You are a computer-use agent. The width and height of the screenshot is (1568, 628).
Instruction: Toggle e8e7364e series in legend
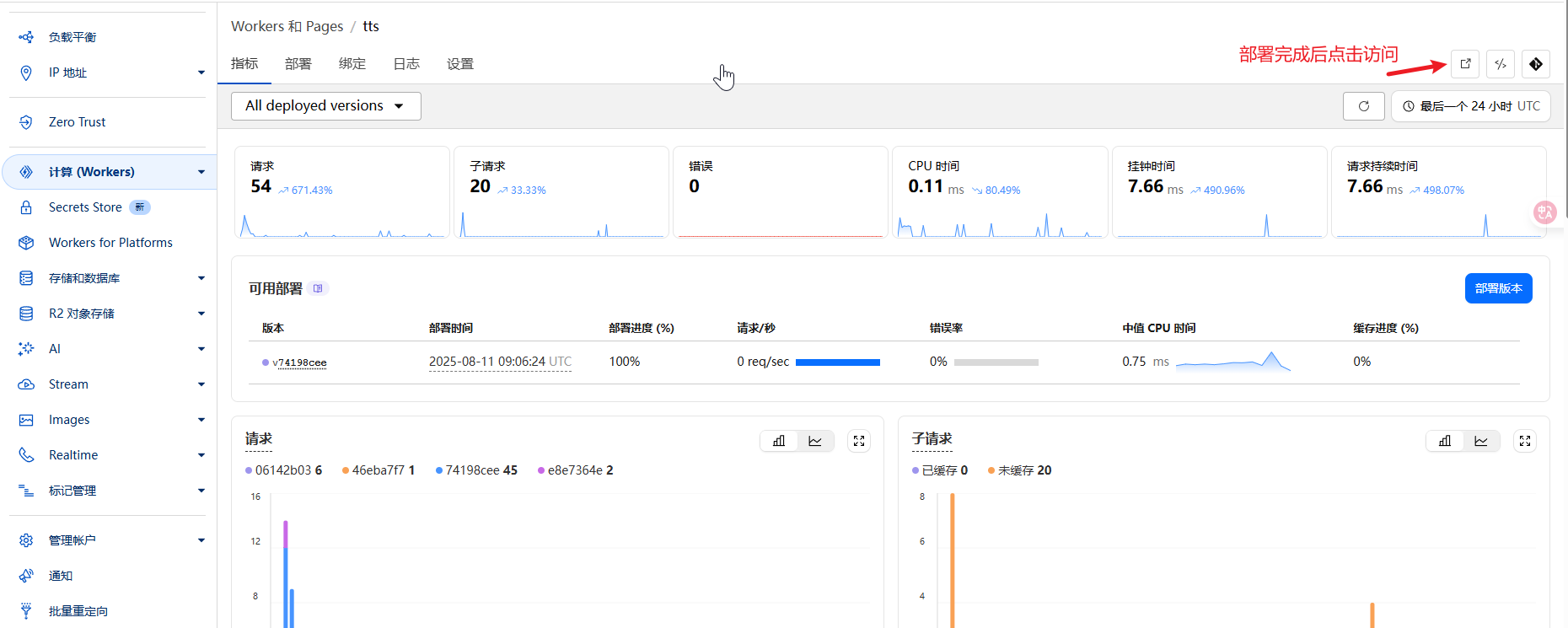576,470
